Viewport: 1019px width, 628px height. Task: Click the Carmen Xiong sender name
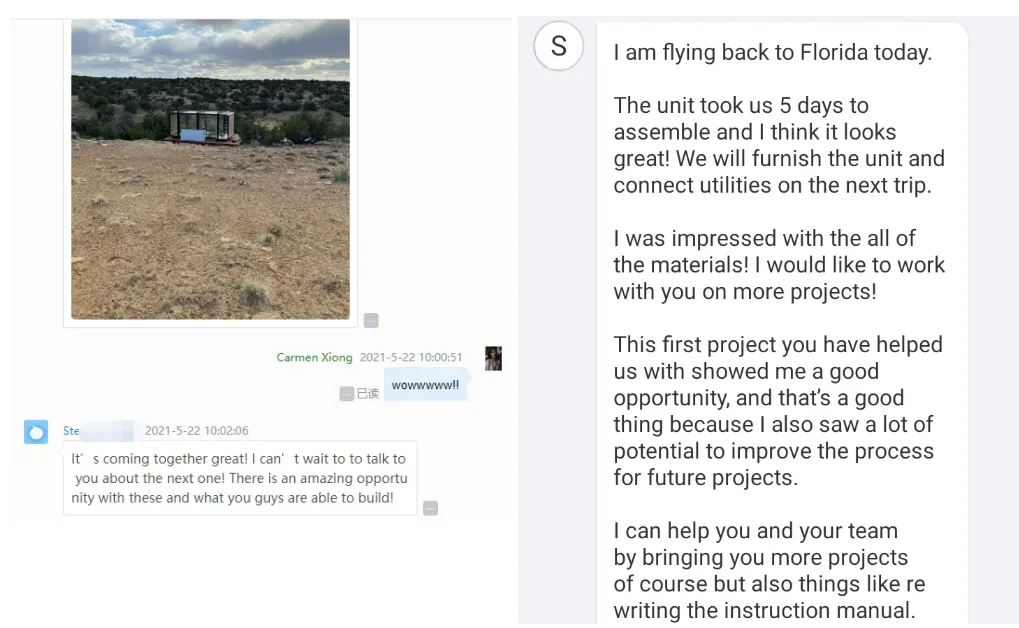pos(314,358)
